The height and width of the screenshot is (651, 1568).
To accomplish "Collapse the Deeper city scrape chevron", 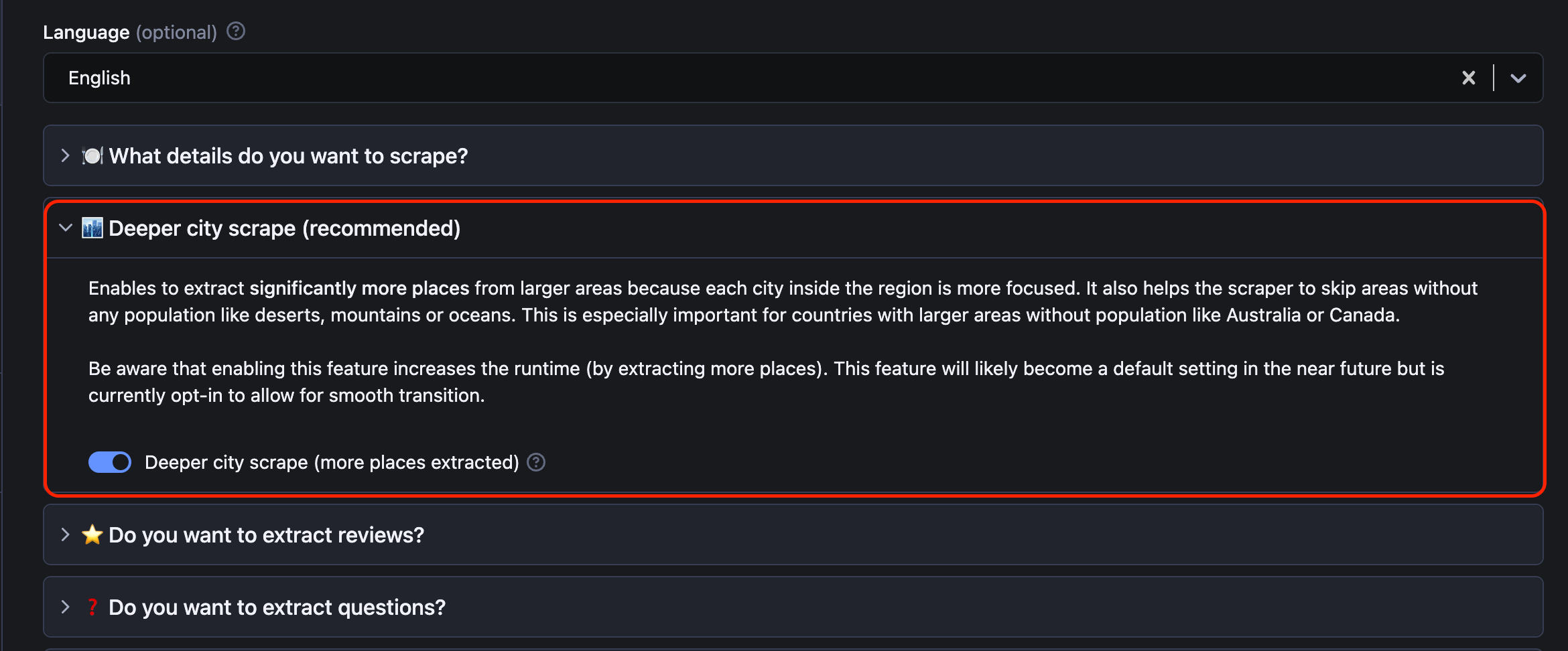I will tap(65, 228).
